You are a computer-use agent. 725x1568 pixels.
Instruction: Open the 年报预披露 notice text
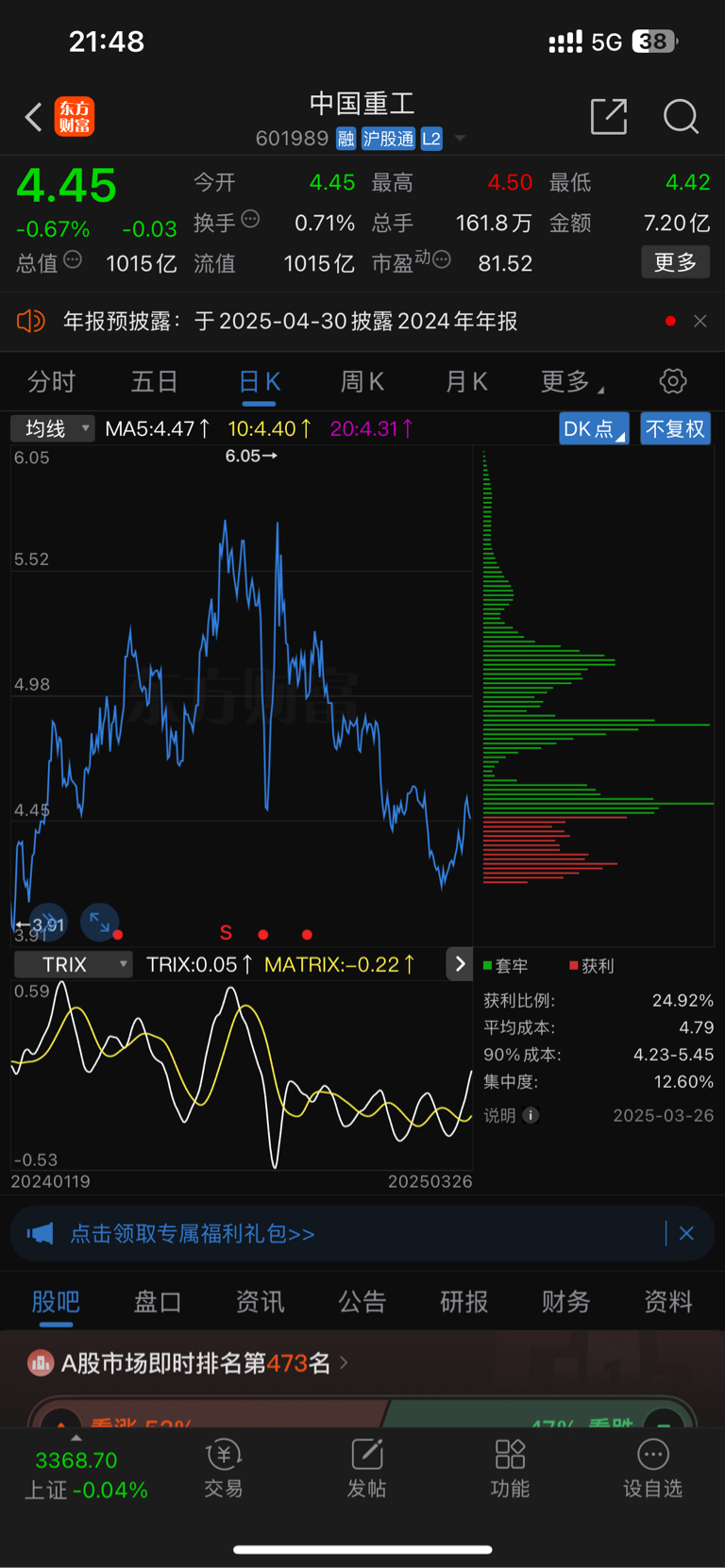pyautogui.click(x=290, y=321)
